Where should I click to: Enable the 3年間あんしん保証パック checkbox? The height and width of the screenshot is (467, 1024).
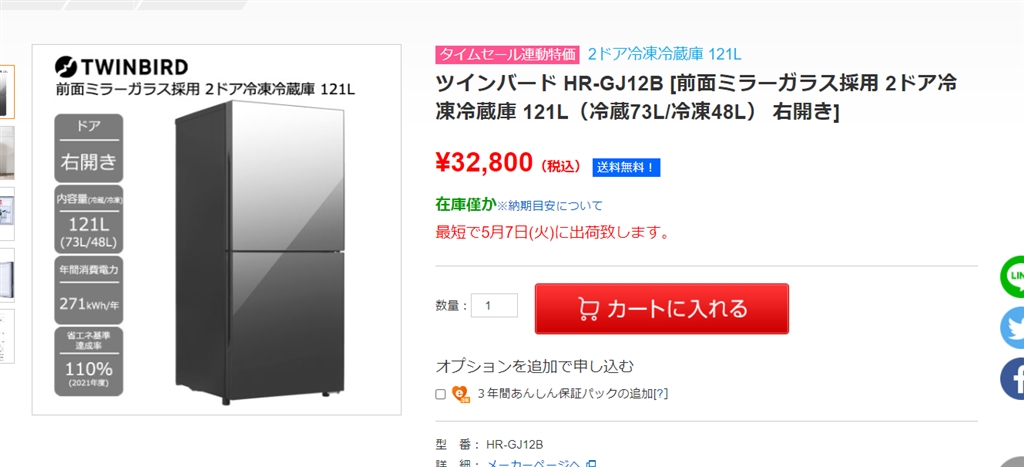coord(440,394)
